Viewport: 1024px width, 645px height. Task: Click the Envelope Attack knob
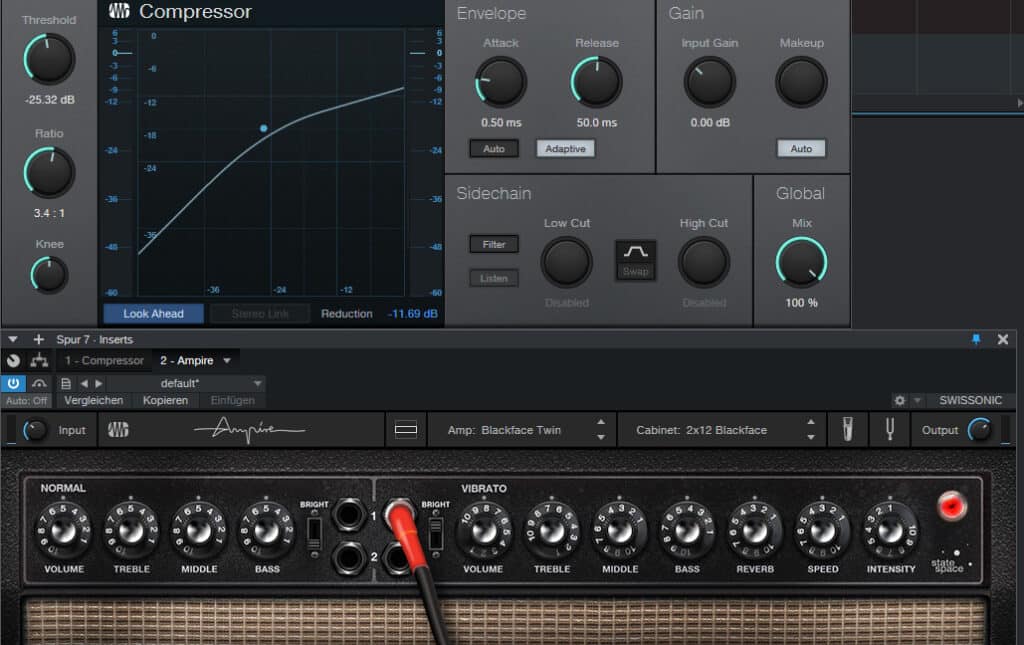(x=501, y=82)
